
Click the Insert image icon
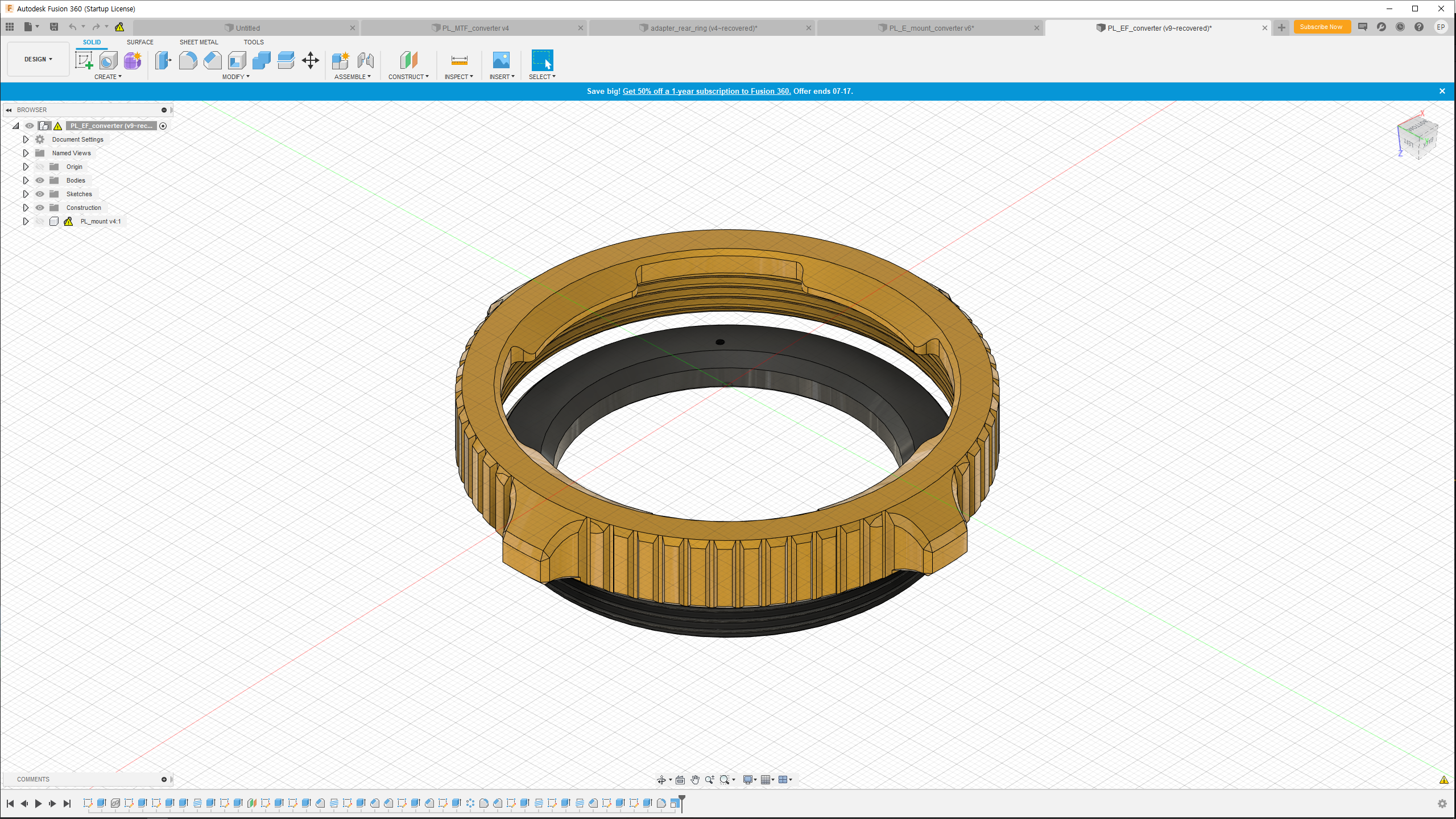click(501, 60)
